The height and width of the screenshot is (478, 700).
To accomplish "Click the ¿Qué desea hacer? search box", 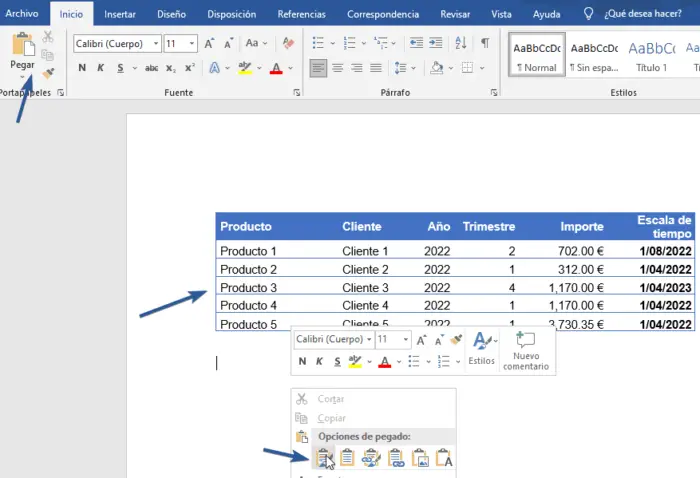I will click(643, 14).
